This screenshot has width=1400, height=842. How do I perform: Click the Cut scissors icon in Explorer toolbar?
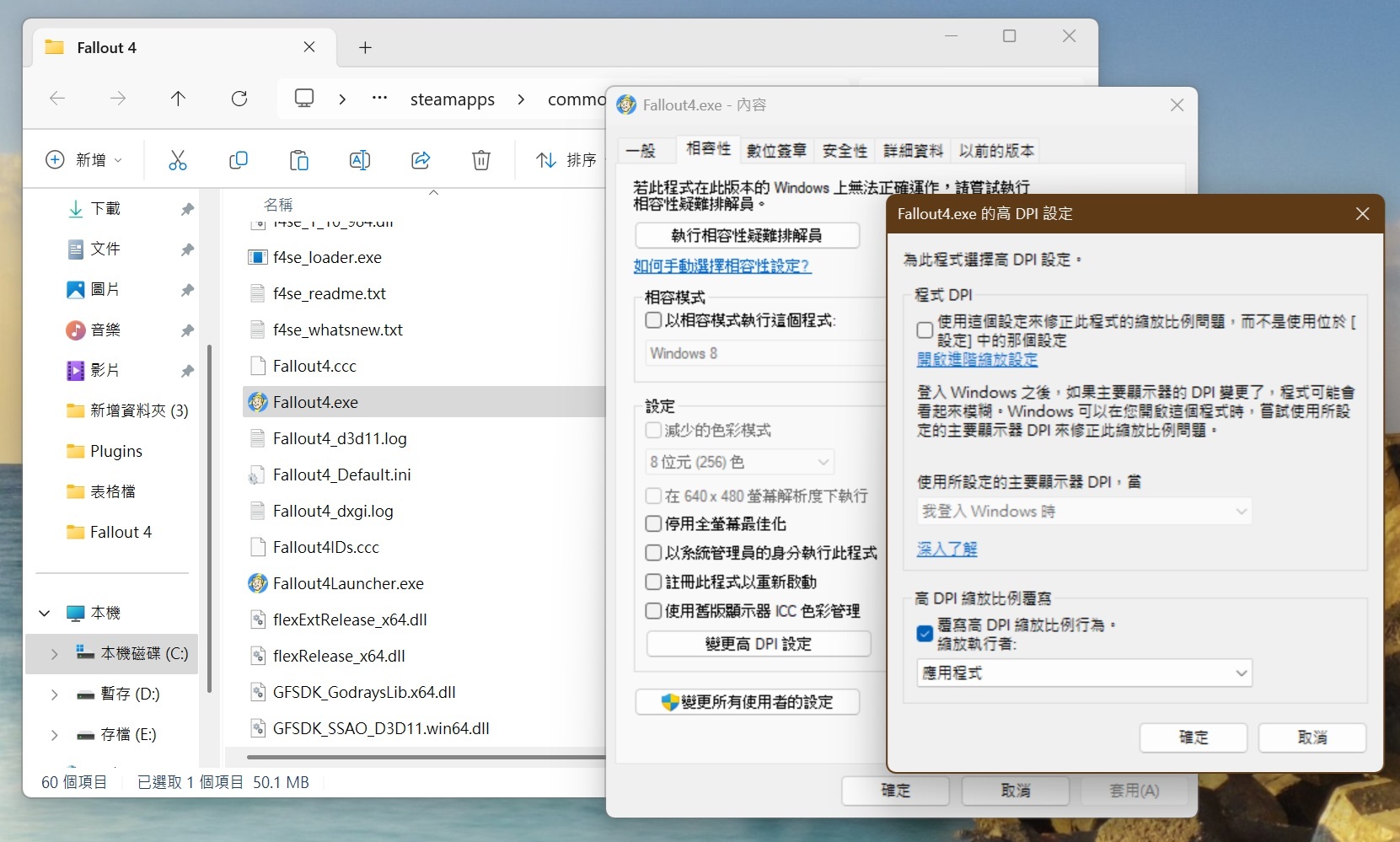click(178, 160)
